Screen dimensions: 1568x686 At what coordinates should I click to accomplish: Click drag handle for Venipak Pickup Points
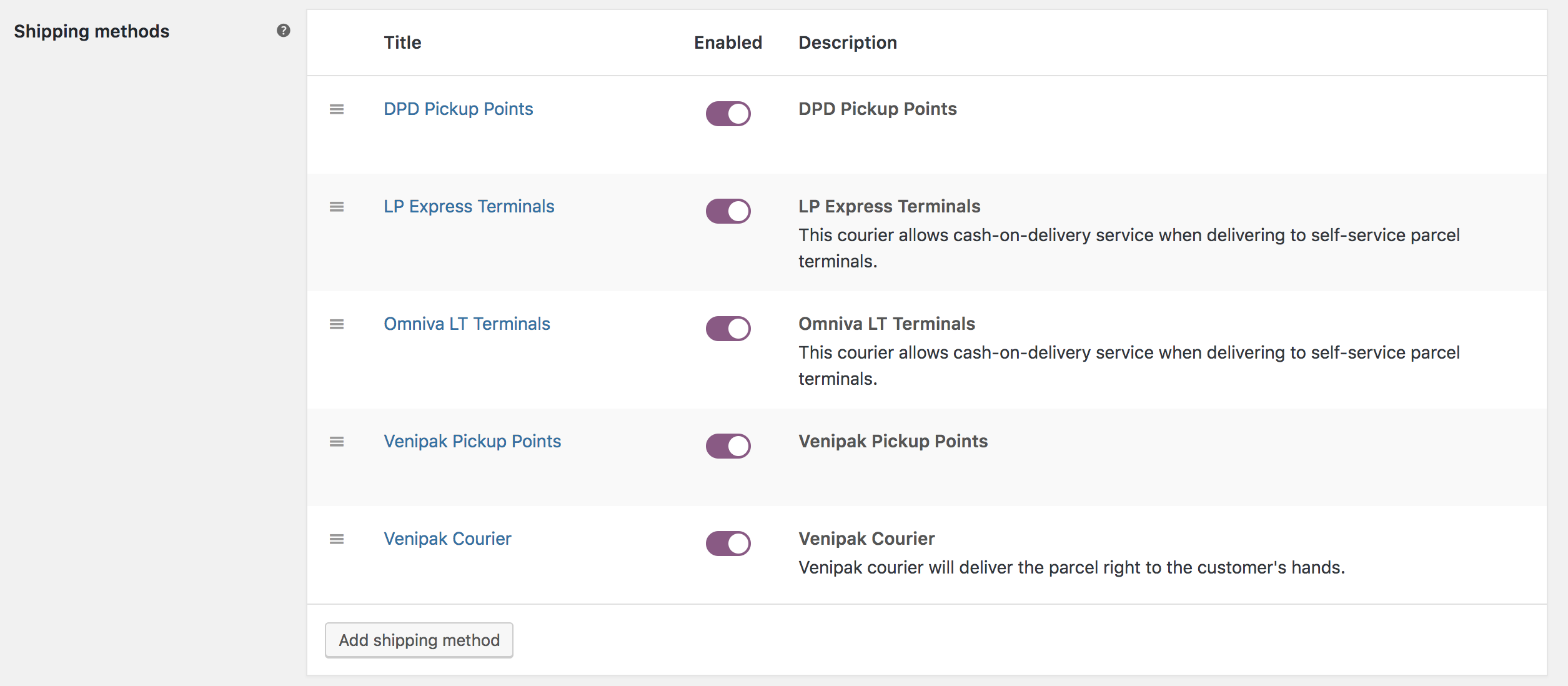(x=337, y=442)
